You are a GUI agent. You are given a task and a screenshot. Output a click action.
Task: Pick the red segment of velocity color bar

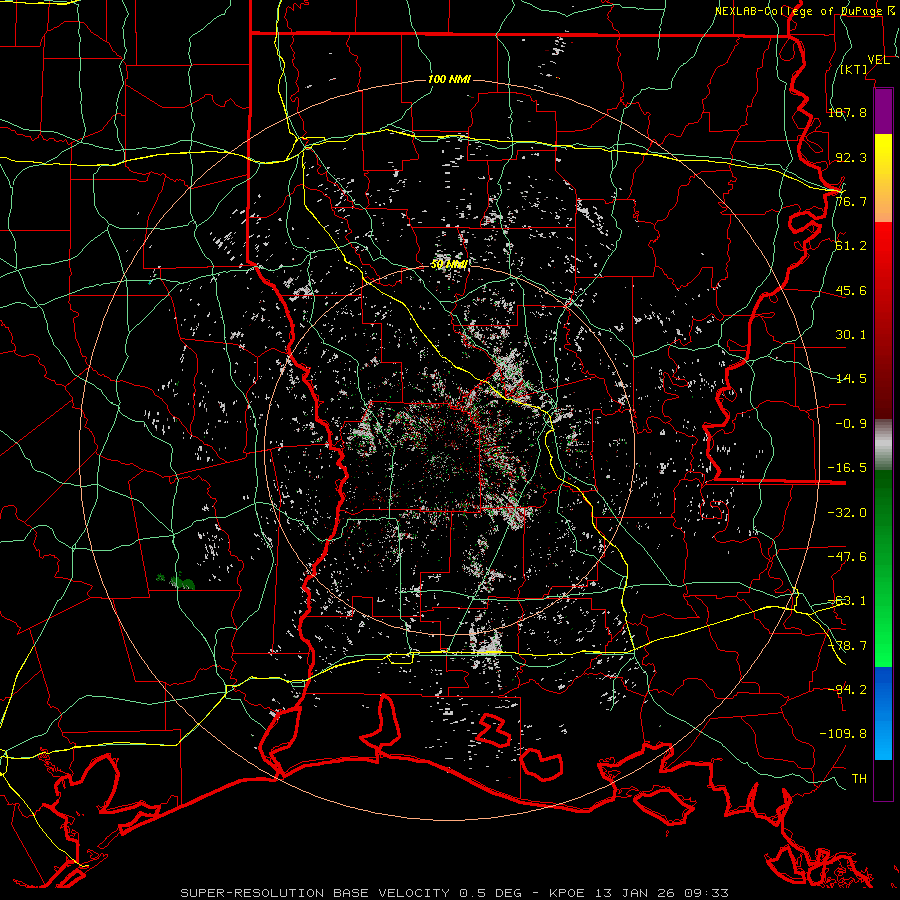883,320
